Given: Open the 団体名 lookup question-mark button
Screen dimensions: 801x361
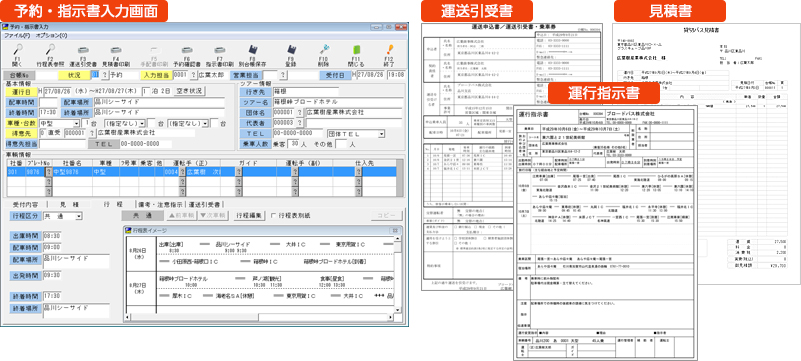Looking at the screenshot, I should [300, 112].
